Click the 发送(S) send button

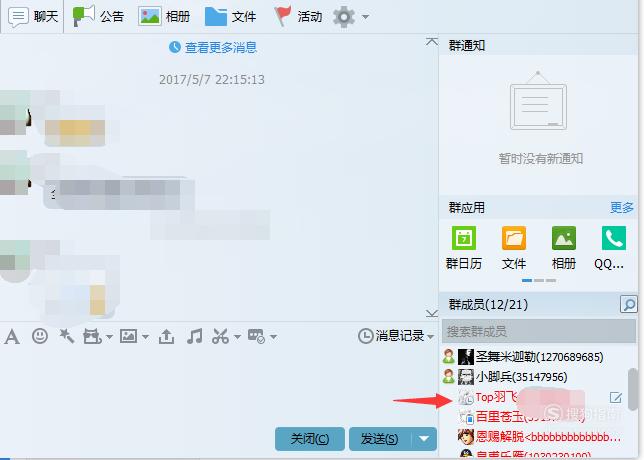click(x=380, y=439)
